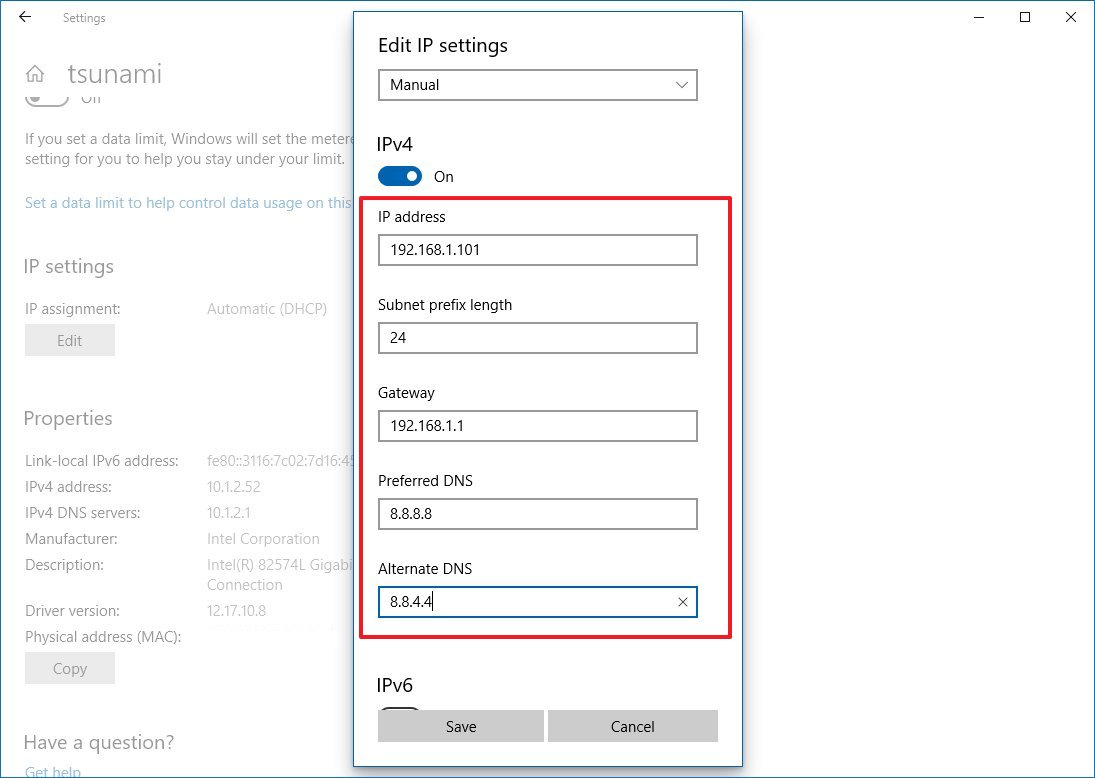
Task: Click the Preferred DNS input field
Action: (538, 514)
